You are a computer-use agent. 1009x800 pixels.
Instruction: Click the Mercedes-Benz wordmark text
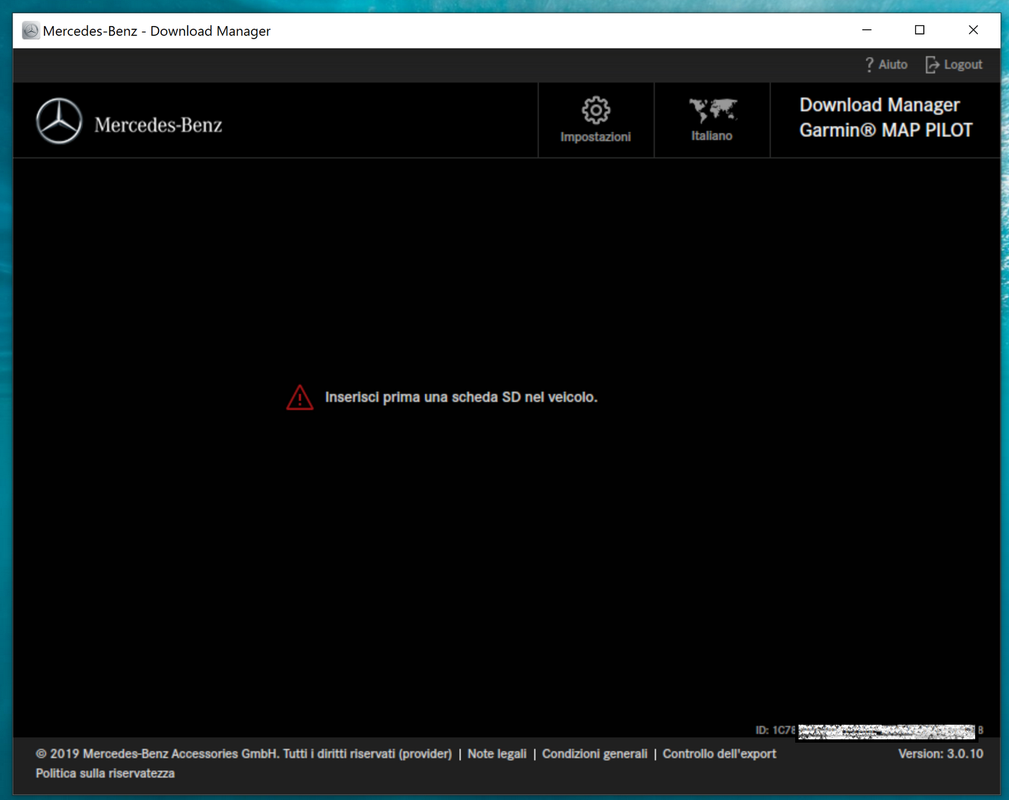pyautogui.click(x=158, y=125)
